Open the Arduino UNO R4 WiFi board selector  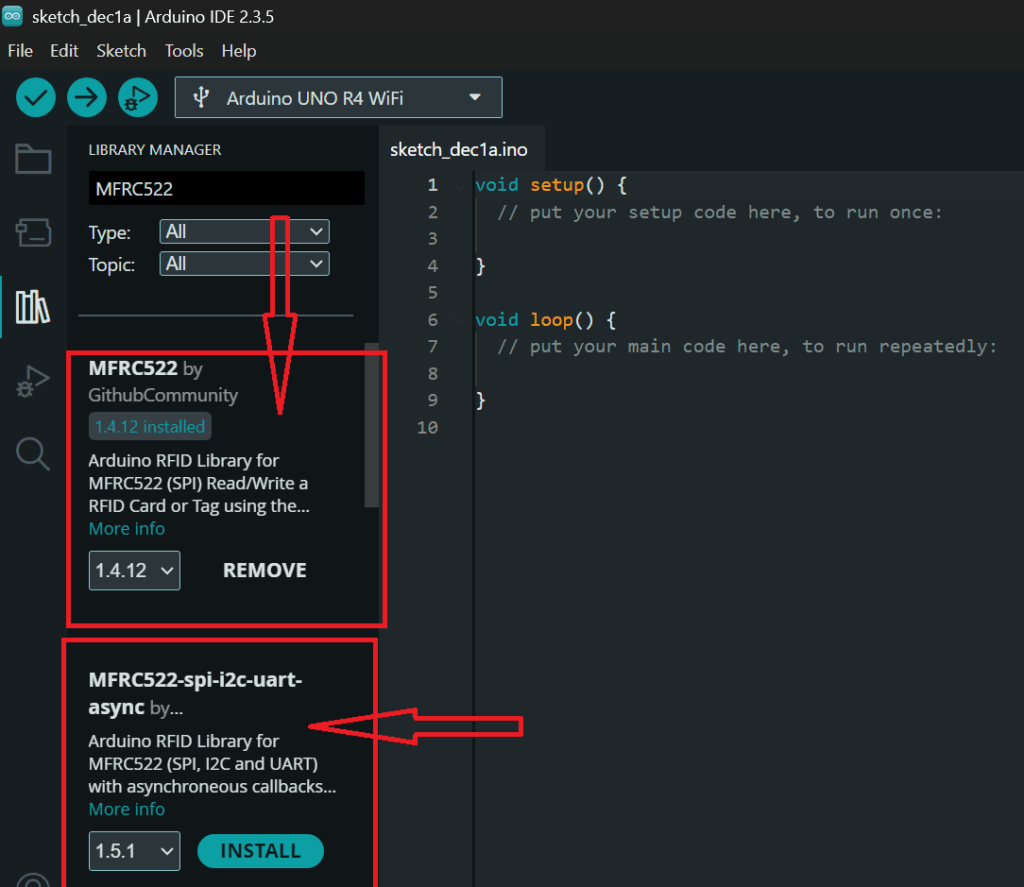coord(338,98)
